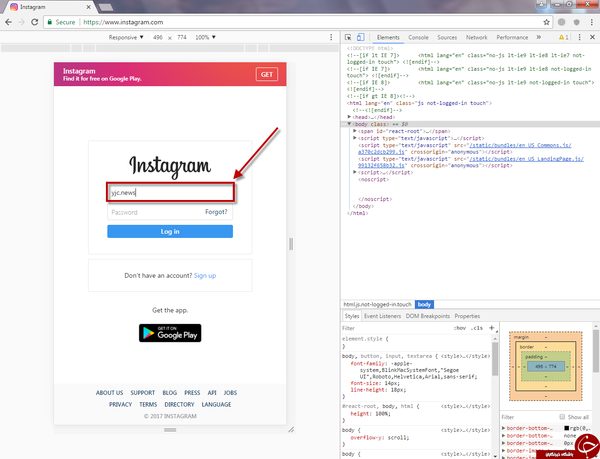This screenshot has width=600, height=459.
Task: Expand the span react-root node
Action: [355, 131]
